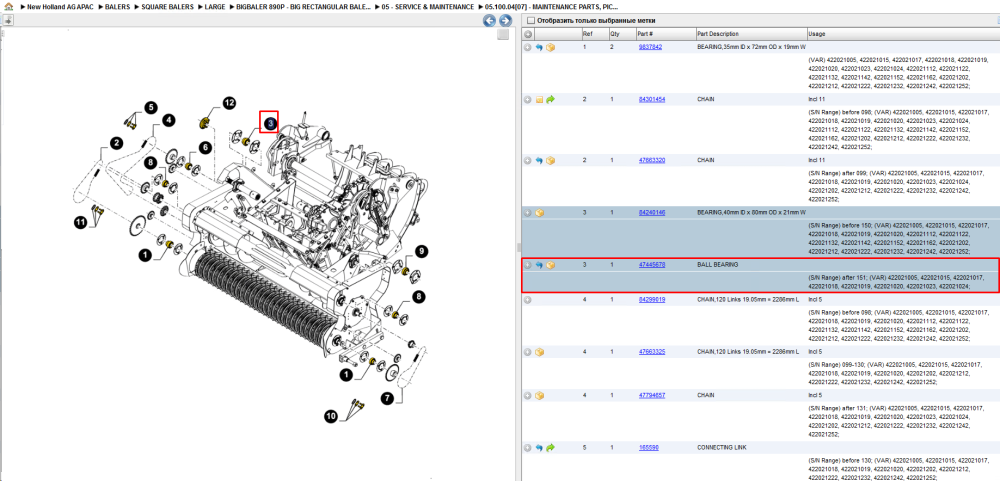Expand row for part 165590
Viewport: 1000px width, 481px height.
[527, 447]
